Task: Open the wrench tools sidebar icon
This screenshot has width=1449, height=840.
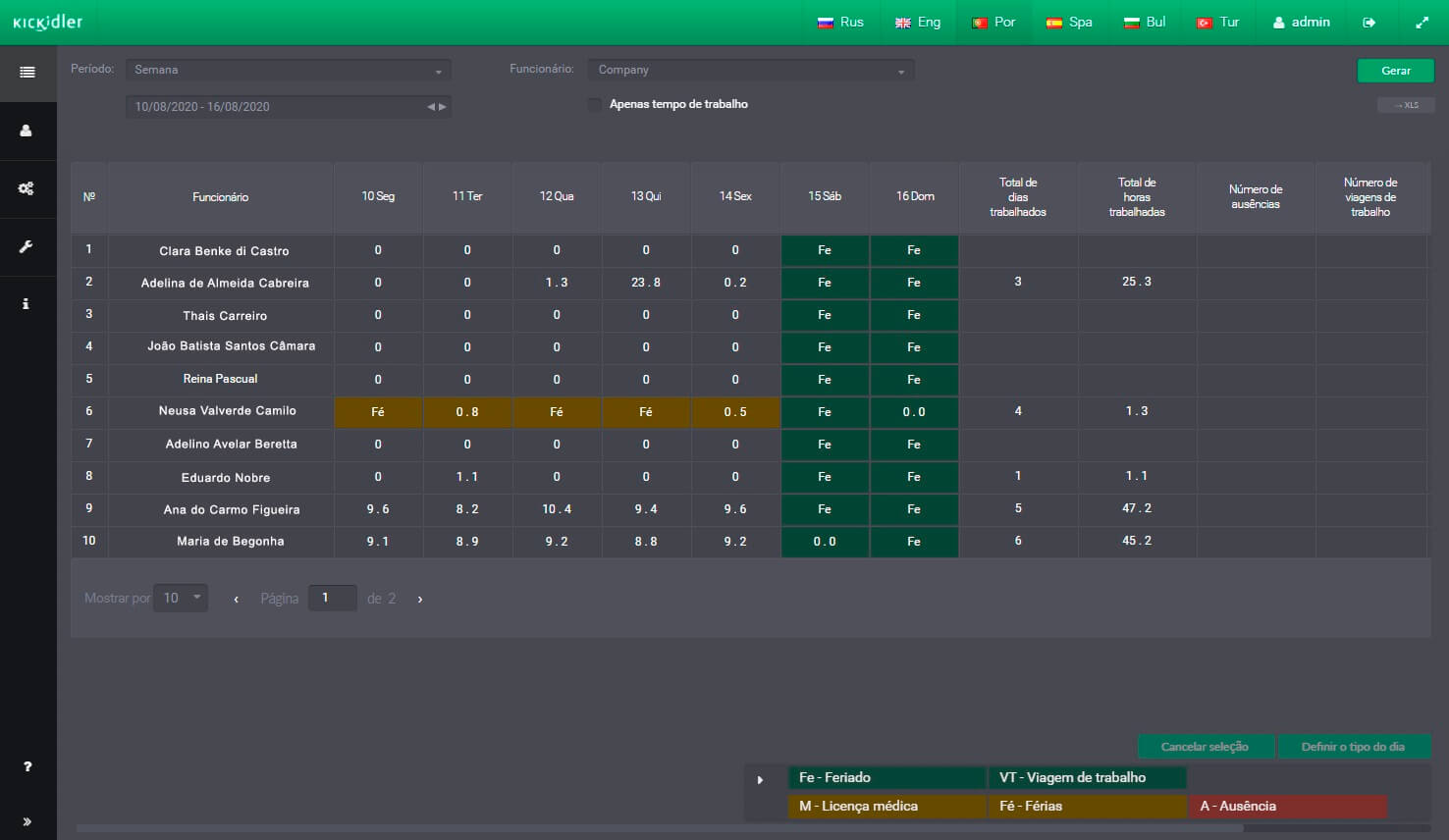Action: pos(27,246)
